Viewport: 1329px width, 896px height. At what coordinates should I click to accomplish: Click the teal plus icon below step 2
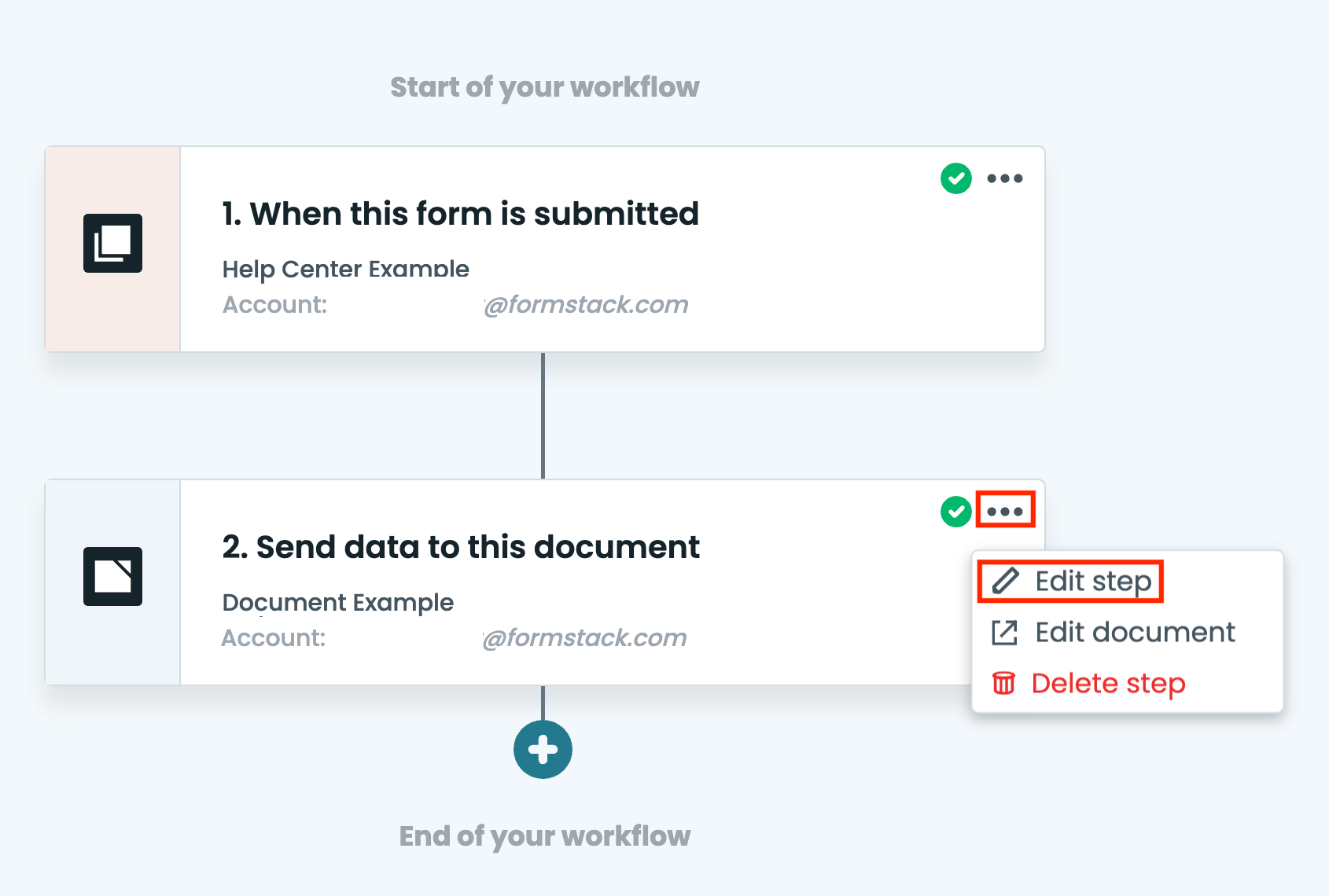(x=543, y=749)
